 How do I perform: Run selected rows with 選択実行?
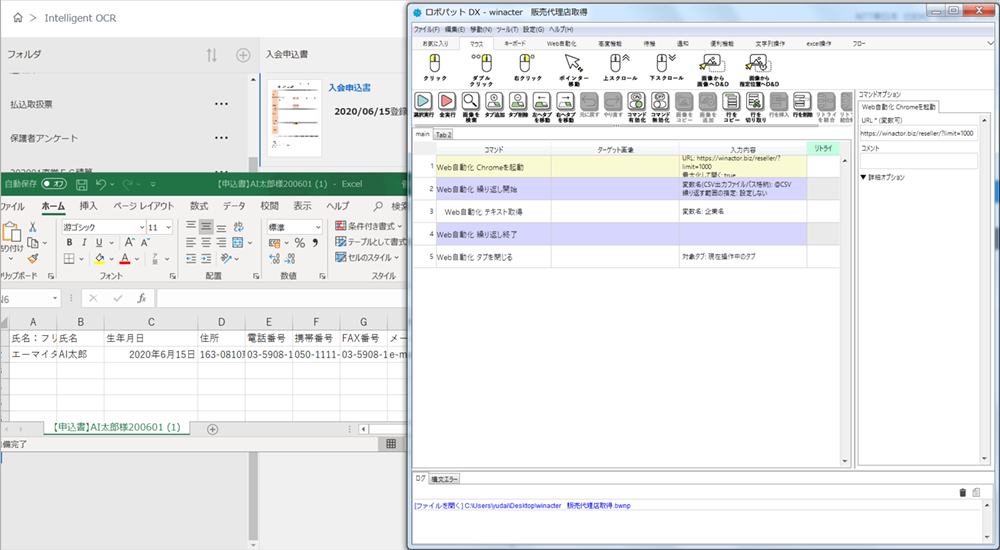click(x=423, y=105)
